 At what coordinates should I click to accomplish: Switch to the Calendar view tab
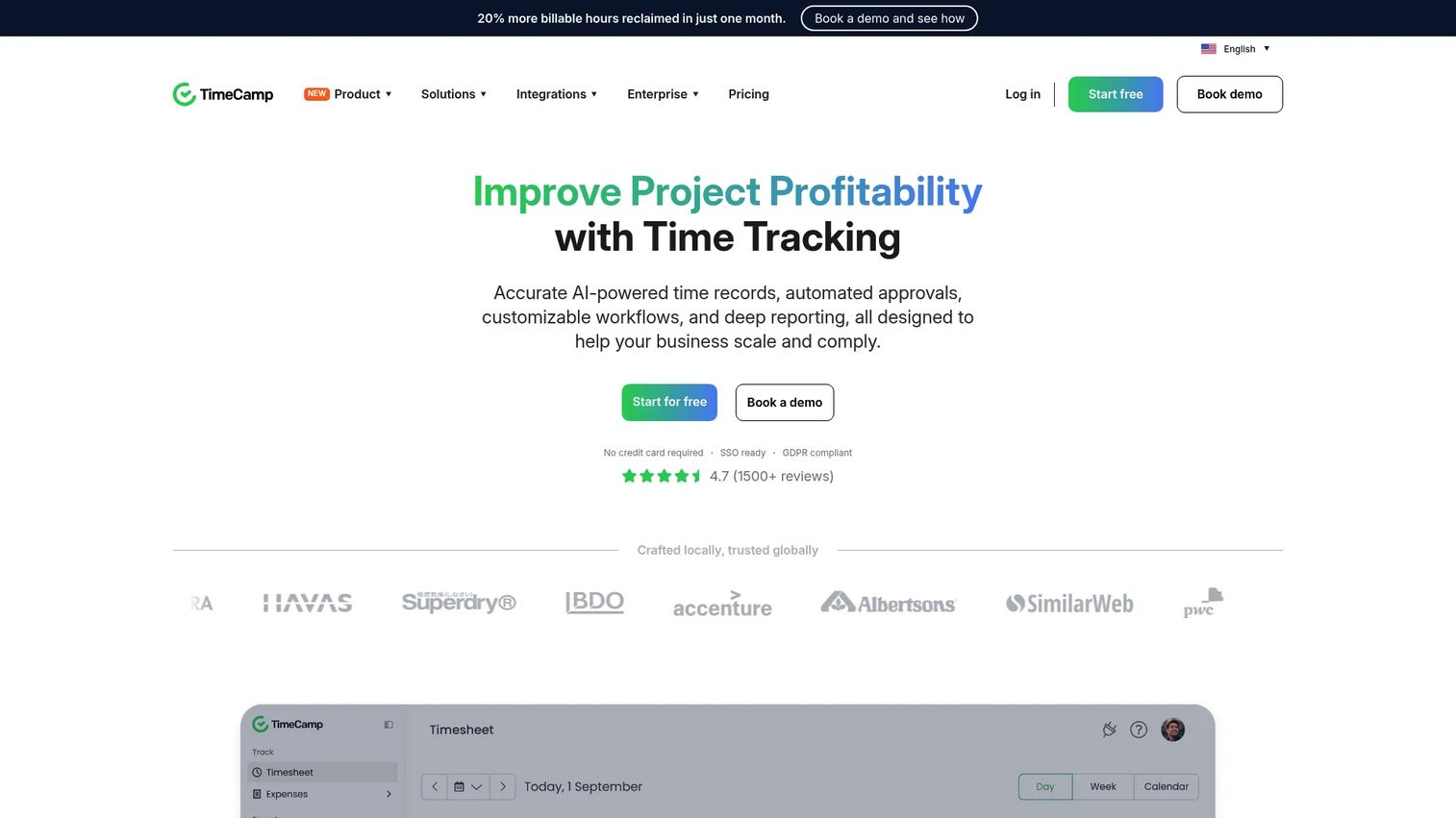(1167, 786)
